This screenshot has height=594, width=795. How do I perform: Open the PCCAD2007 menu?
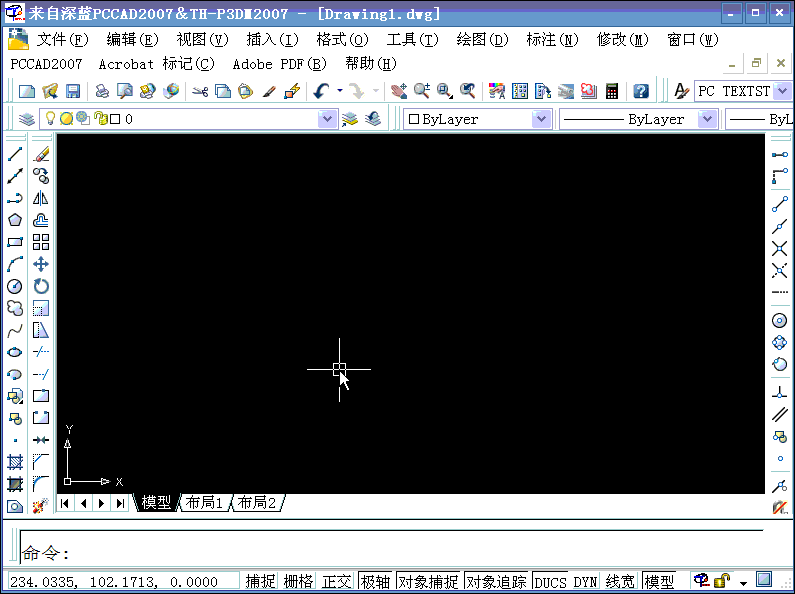point(46,64)
